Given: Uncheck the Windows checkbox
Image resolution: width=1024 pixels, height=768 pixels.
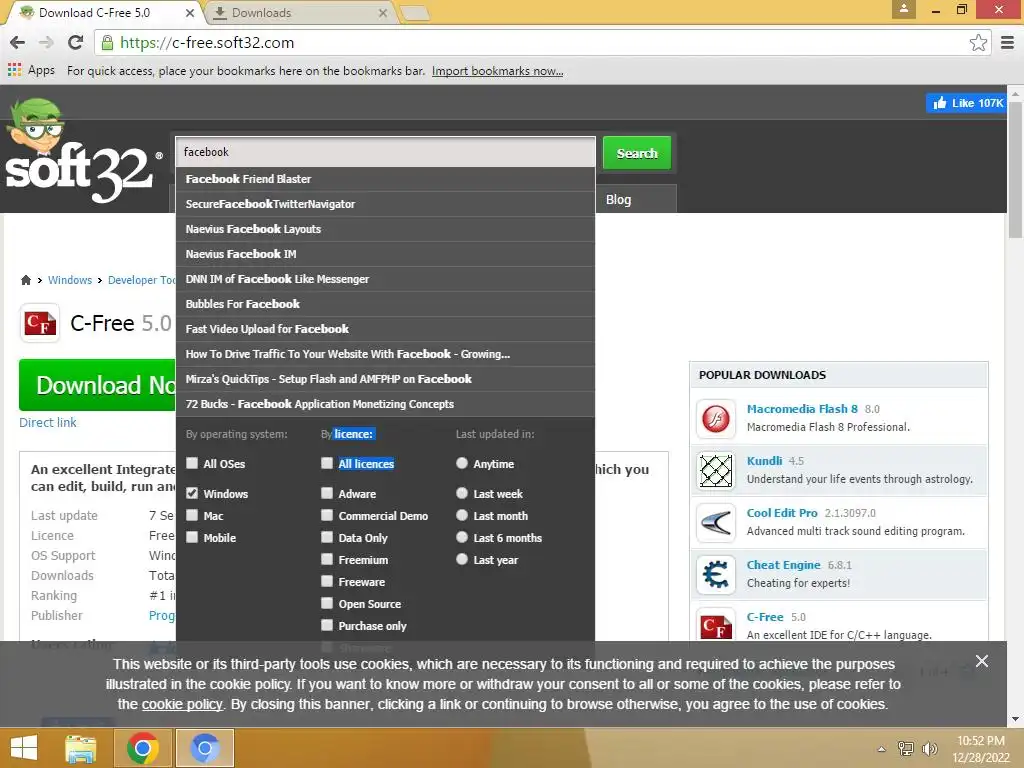Looking at the screenshot, I should pos(192,493).
